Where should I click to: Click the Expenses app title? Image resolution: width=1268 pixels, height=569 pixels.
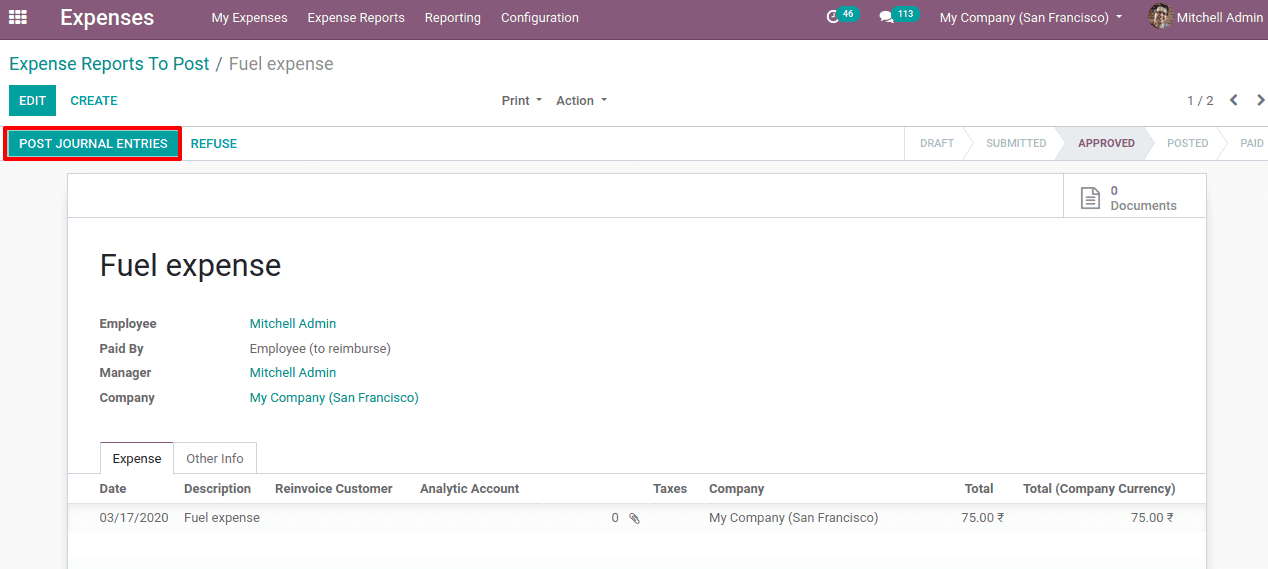click(x=107, y=18)
